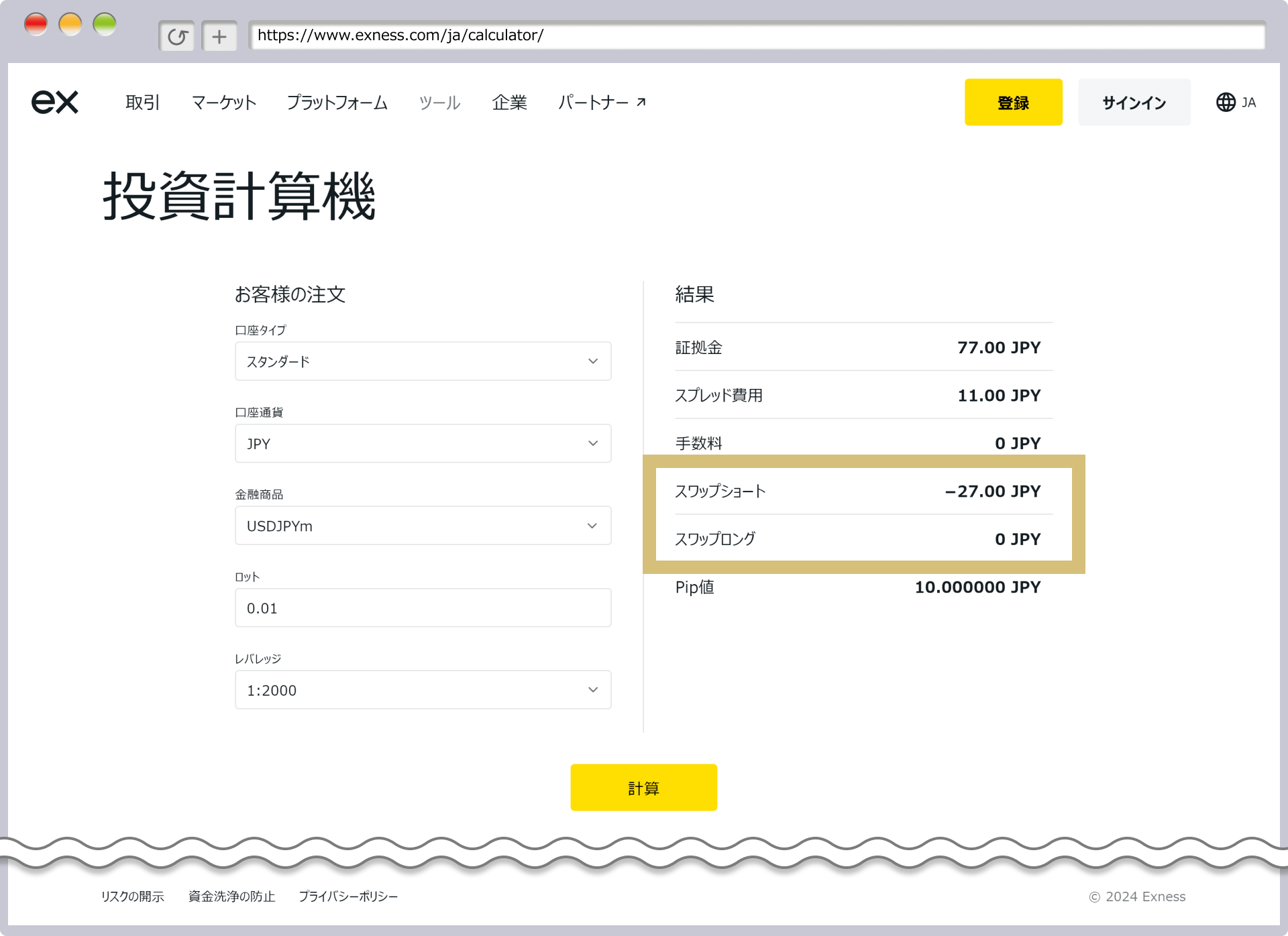Click the browser address bar URL
Image resolution: width=1288 pixels, height=936 pixels.
pos(757,36)
